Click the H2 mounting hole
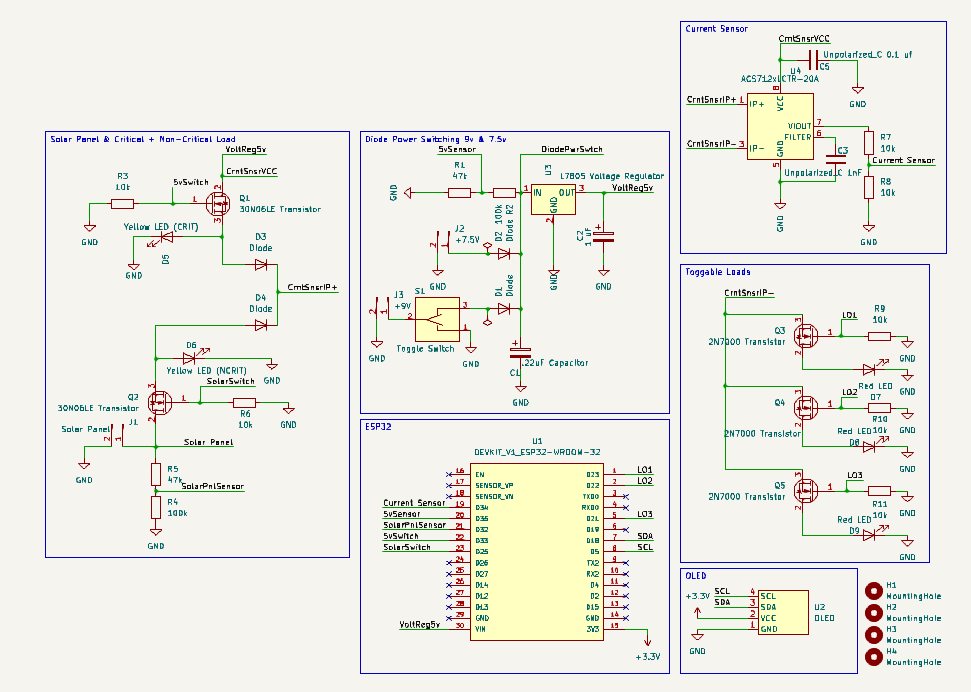The height and width of the screenshot is (692, 971). click(874, 613)
